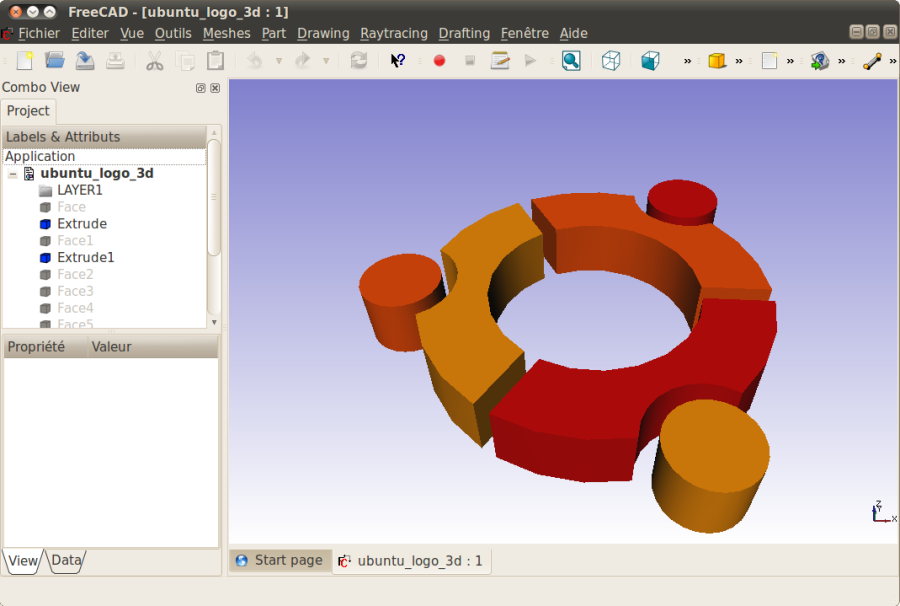Click the Labels & Attributs column header

[x=104, y=137]
